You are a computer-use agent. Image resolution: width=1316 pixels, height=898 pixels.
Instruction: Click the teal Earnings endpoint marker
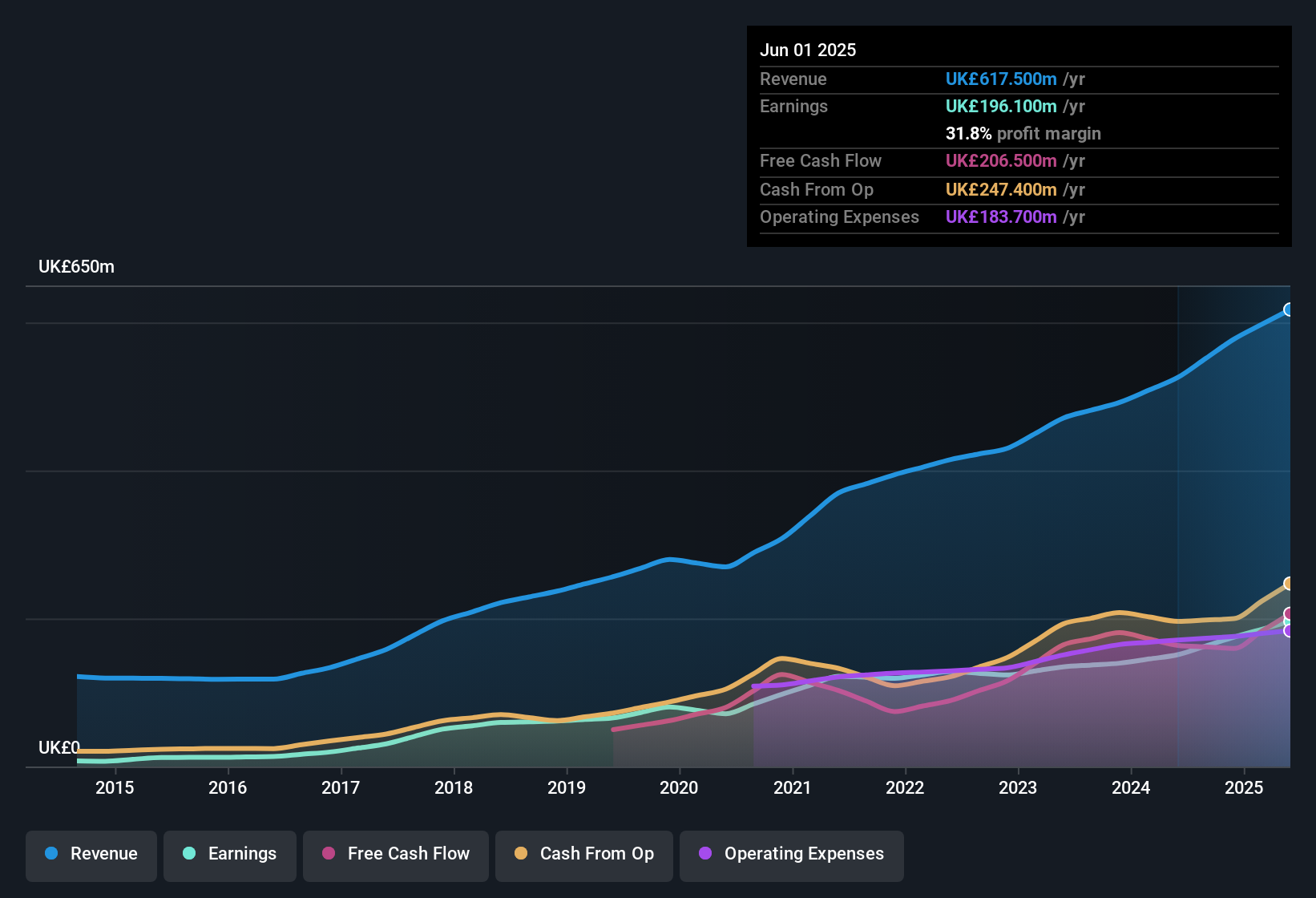[1289, 623]
